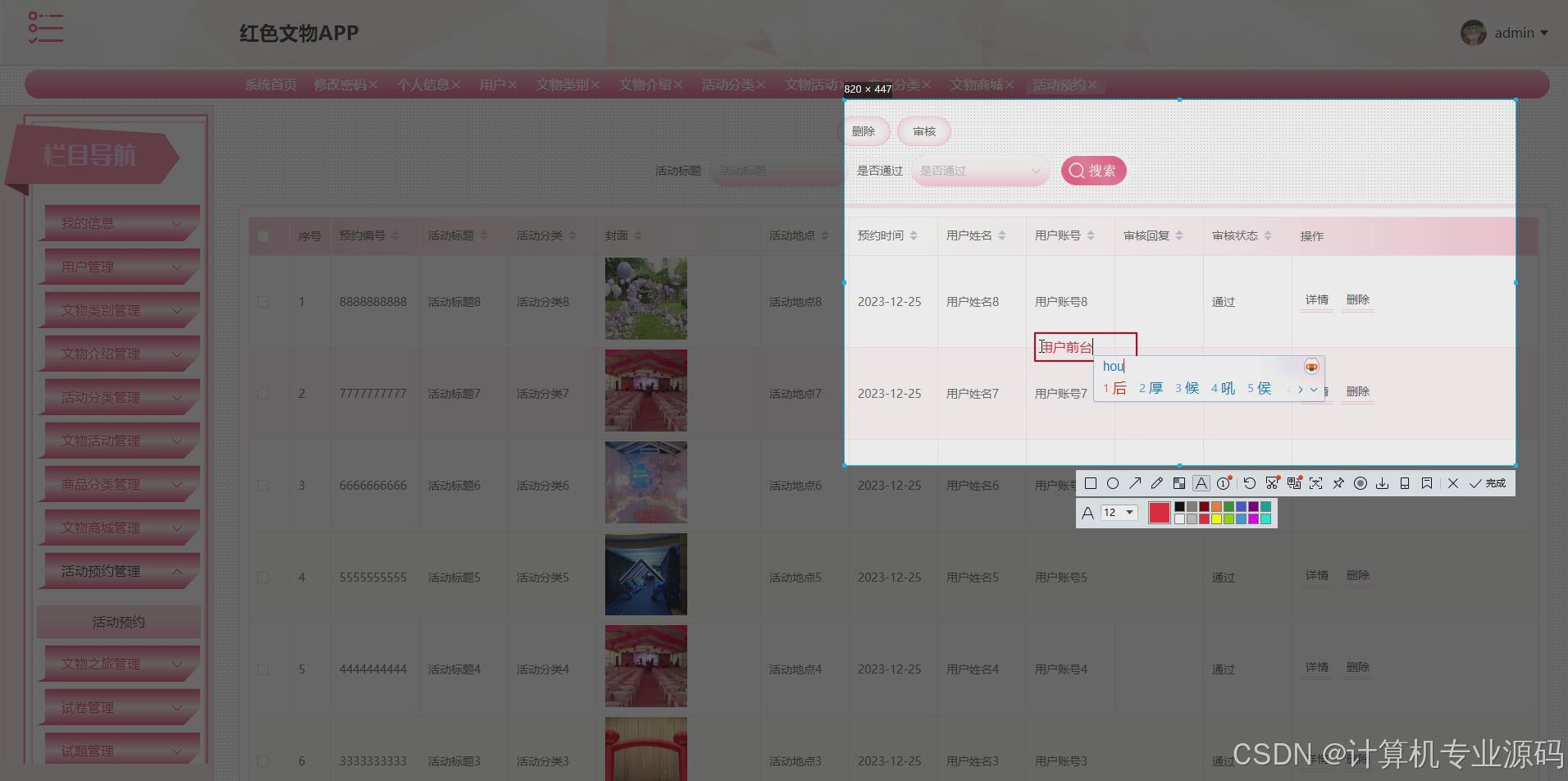Undo the last annotation
Viewport: 1568px width, 781px height.
coord(1250,483)
